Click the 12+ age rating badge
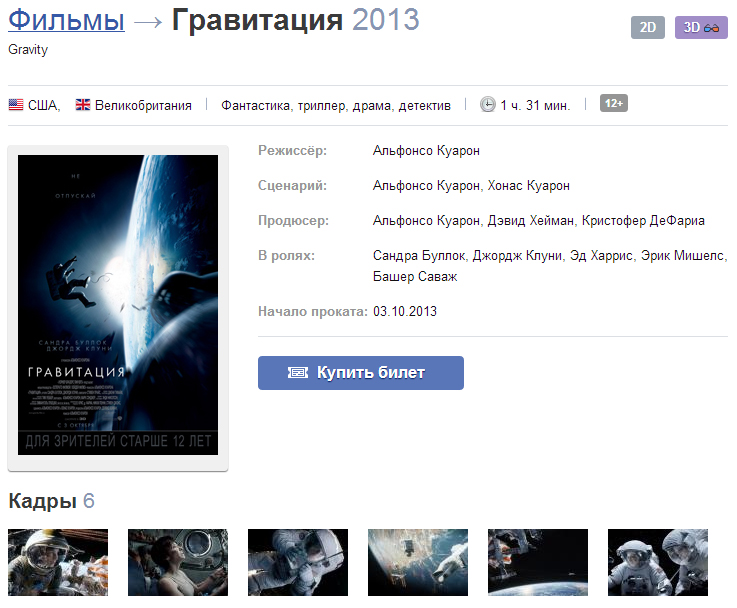Image resolution: width=737 pixels, height=608 pixels. click(613, 103)
